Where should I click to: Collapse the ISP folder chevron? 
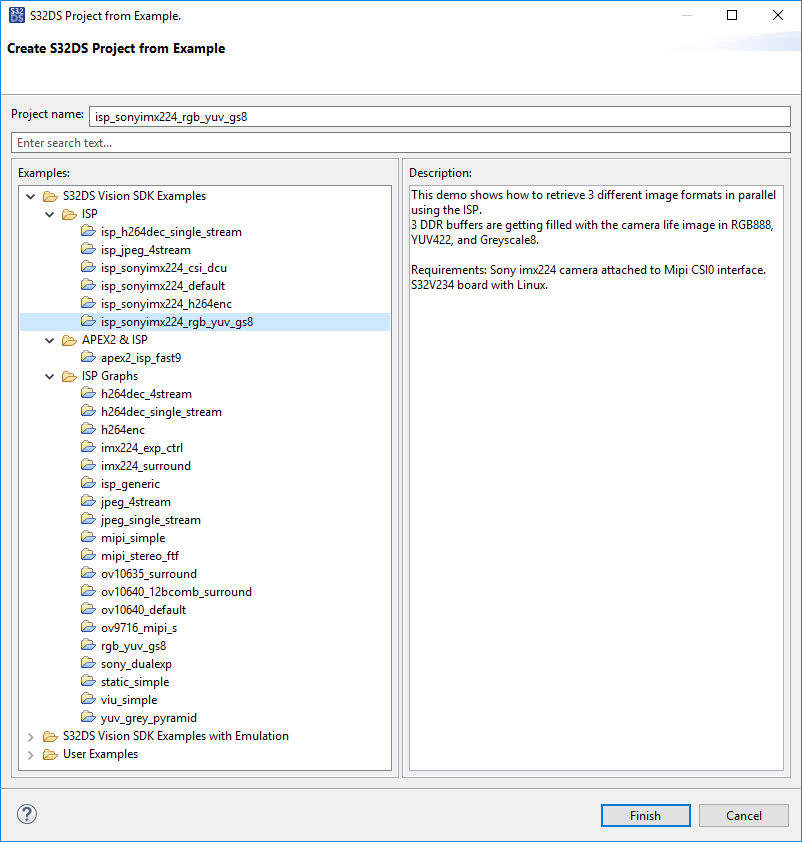coord(49,214)
